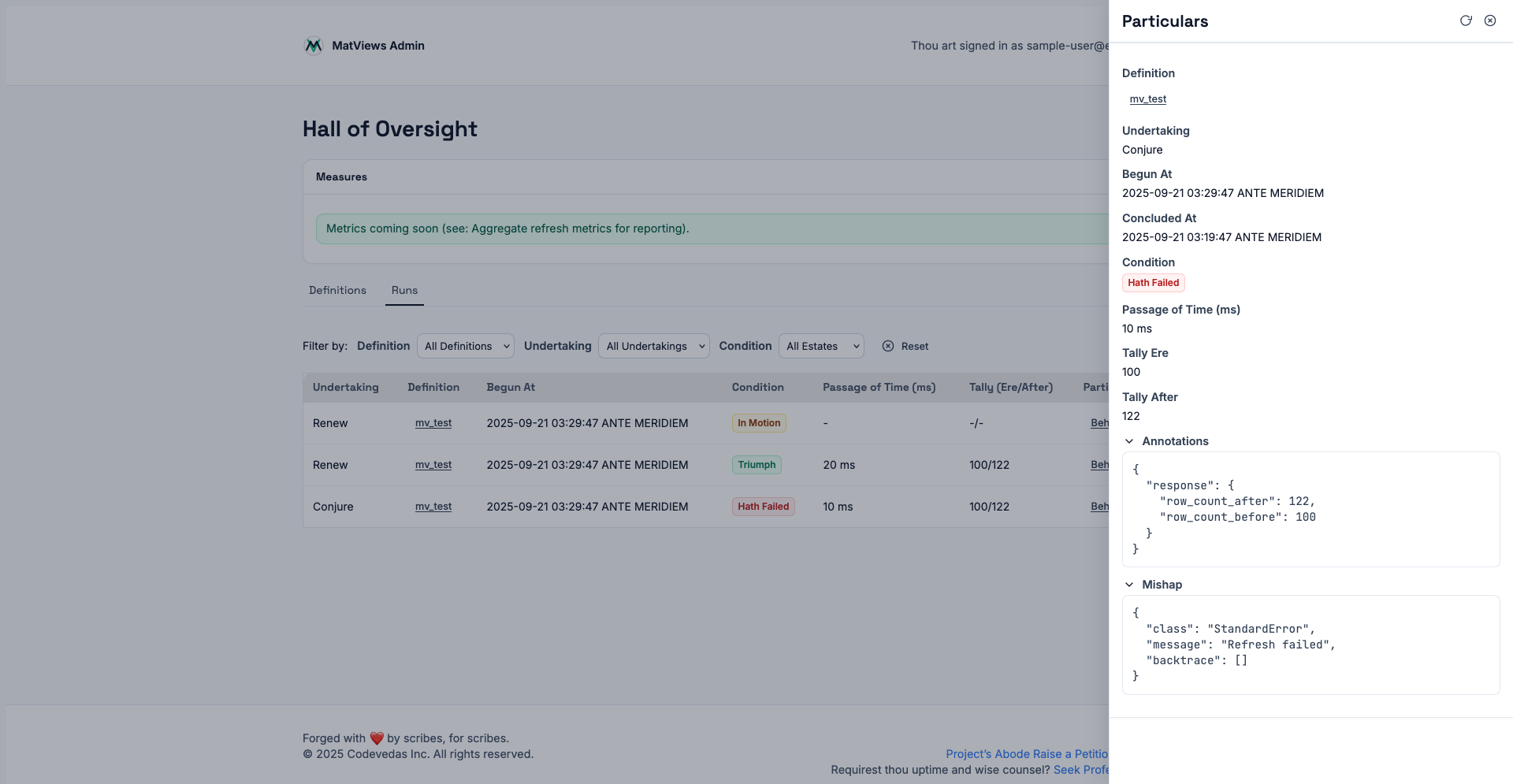This screenshot has width=1513, height=784.
Task: Switch to the Definitions tab
Action: tap(337, 290)
